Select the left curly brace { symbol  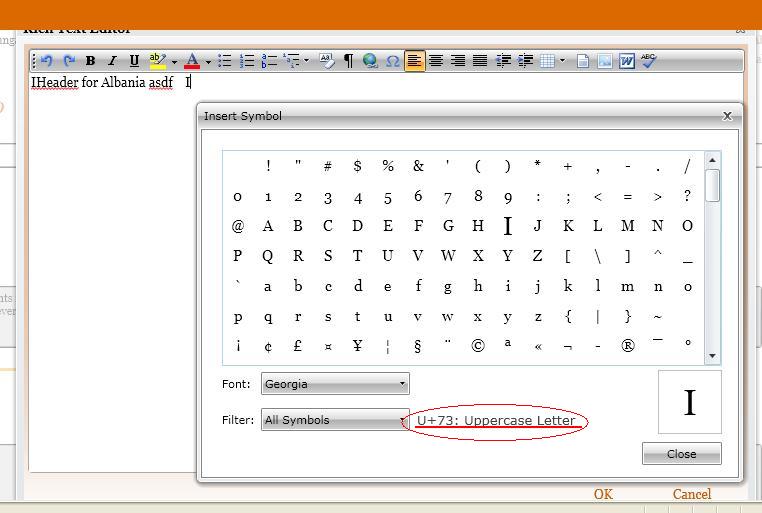click(568, 317)
